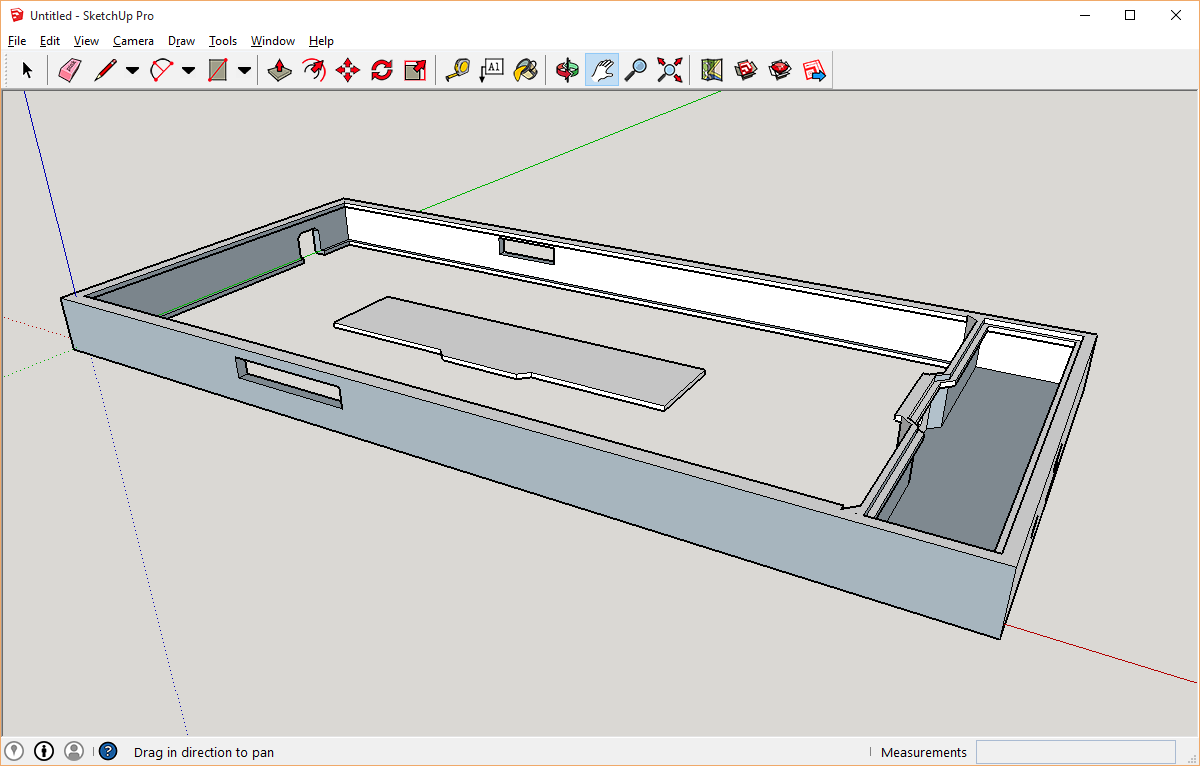The width and height of the screenshot is (1200, 766).
Task: Click the rectangular slot on the front wall
Action: (289, 382)
